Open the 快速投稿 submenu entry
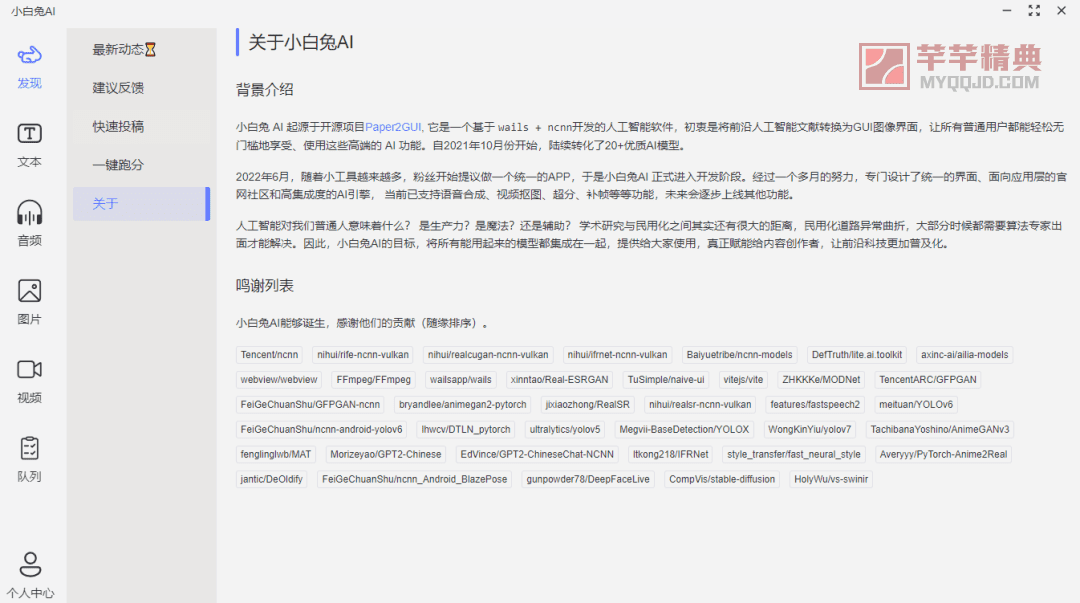 pyautogui.click(x=141, y=127)
